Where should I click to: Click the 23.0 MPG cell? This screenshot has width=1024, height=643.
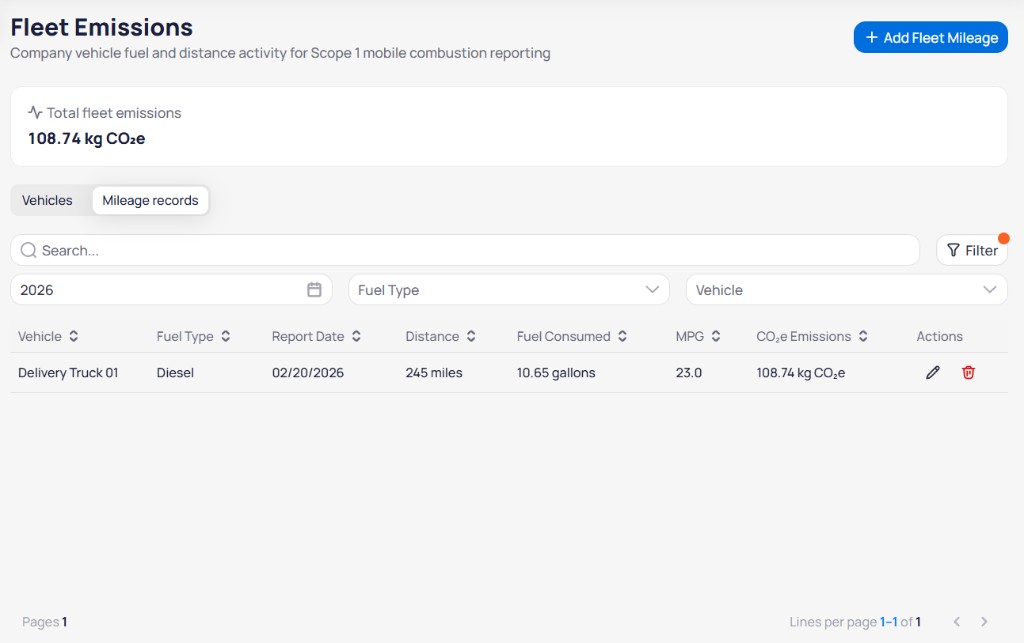tap(688, 373)
